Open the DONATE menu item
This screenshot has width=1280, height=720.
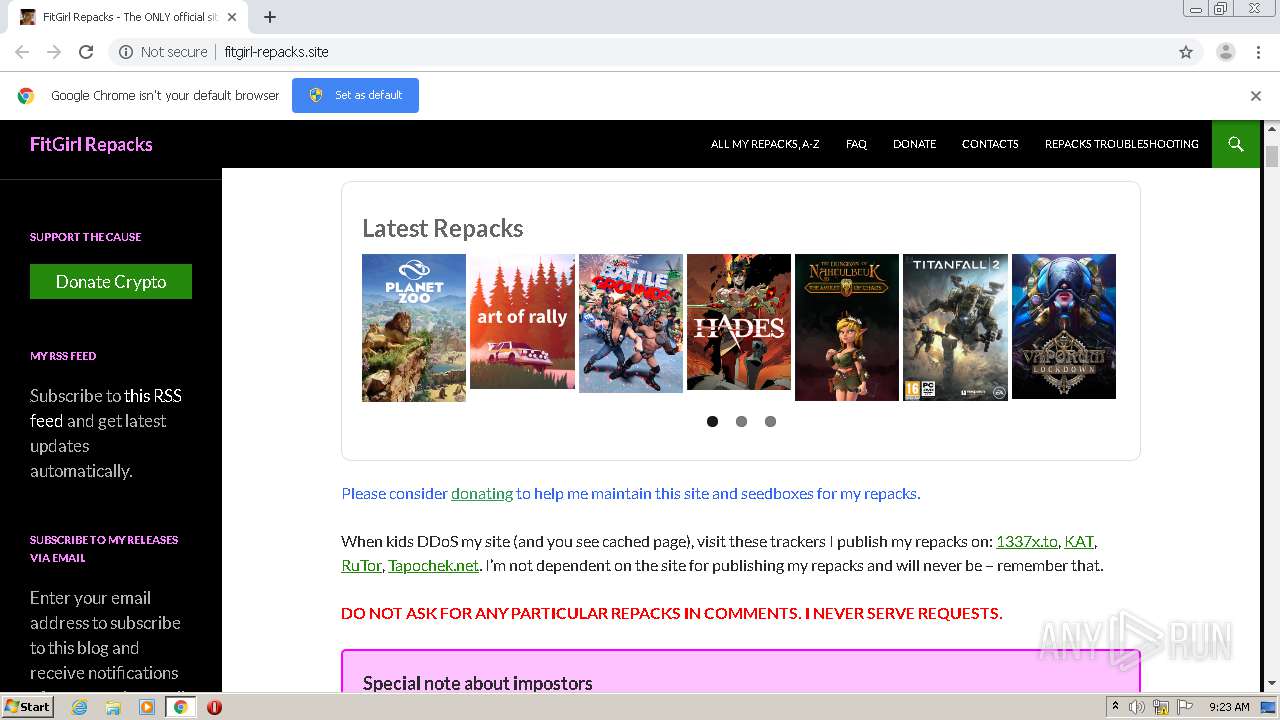[x=914, y=144]
